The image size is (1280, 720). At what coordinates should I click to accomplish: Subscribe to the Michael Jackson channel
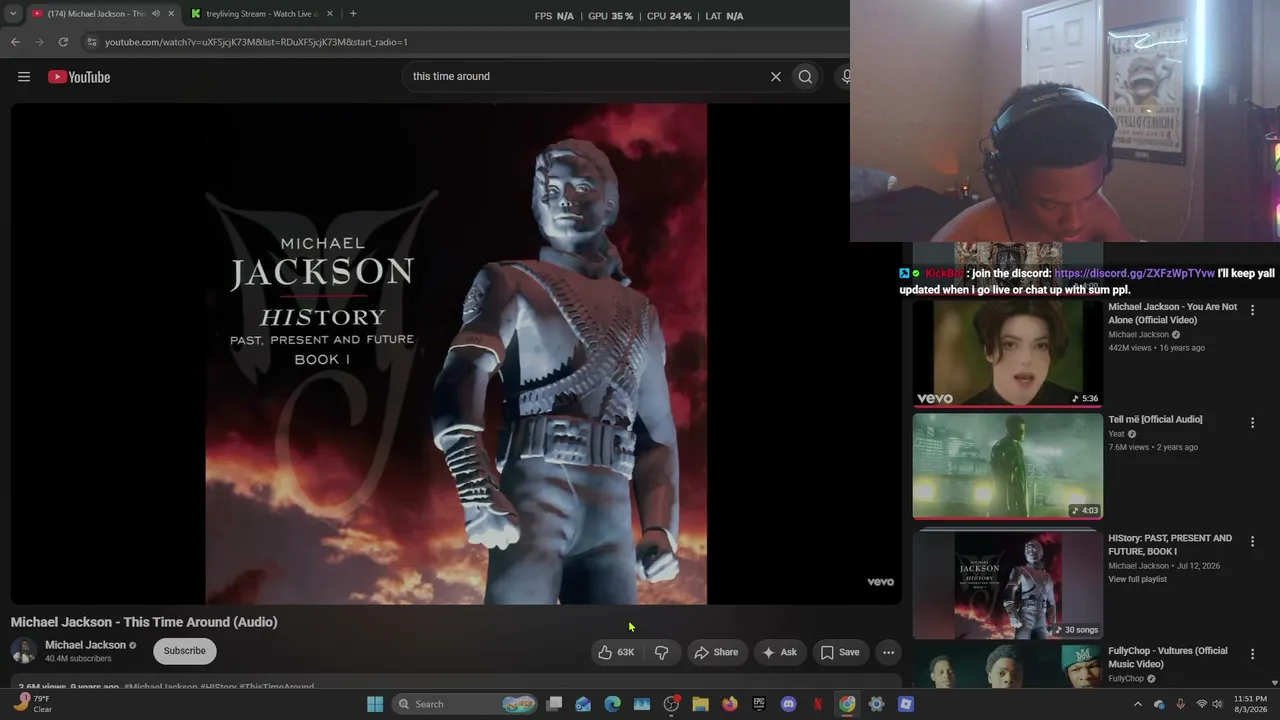click(184, 651)
